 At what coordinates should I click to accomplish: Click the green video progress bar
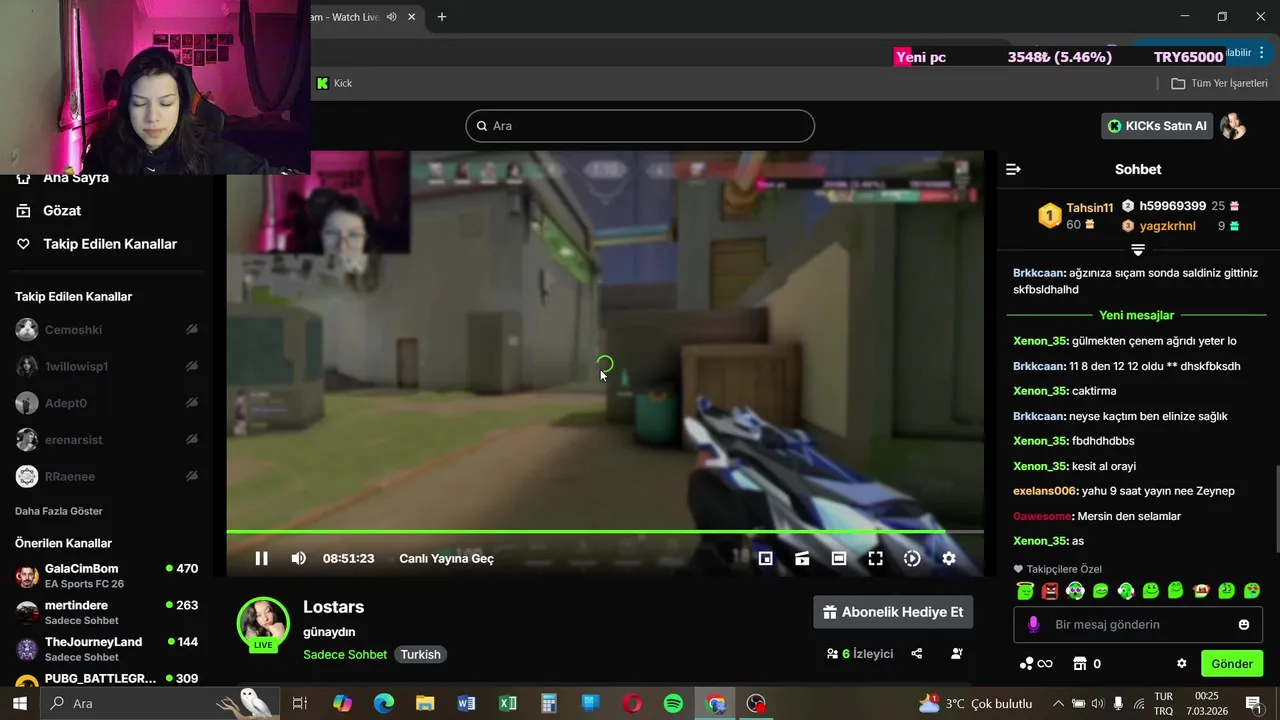coord(605,532)
